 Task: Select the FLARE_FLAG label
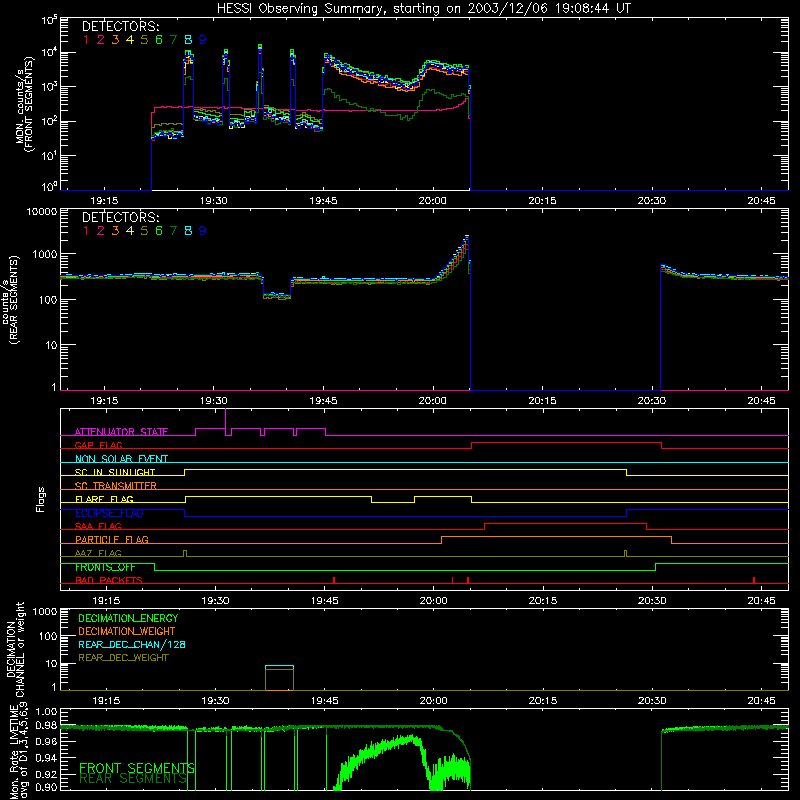click(104, 499)
